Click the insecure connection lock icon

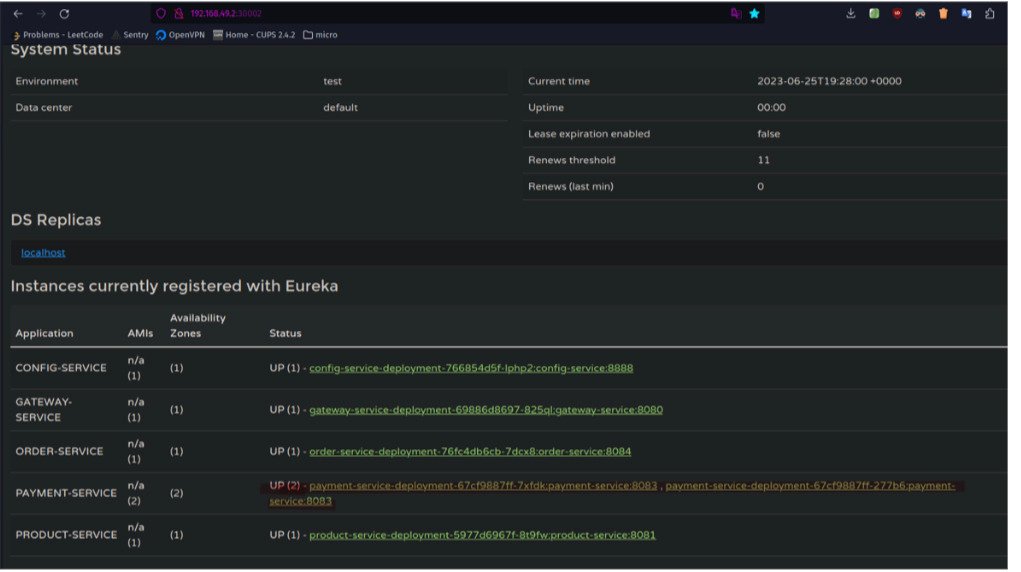pyautogui.click(x=179, y=13)
